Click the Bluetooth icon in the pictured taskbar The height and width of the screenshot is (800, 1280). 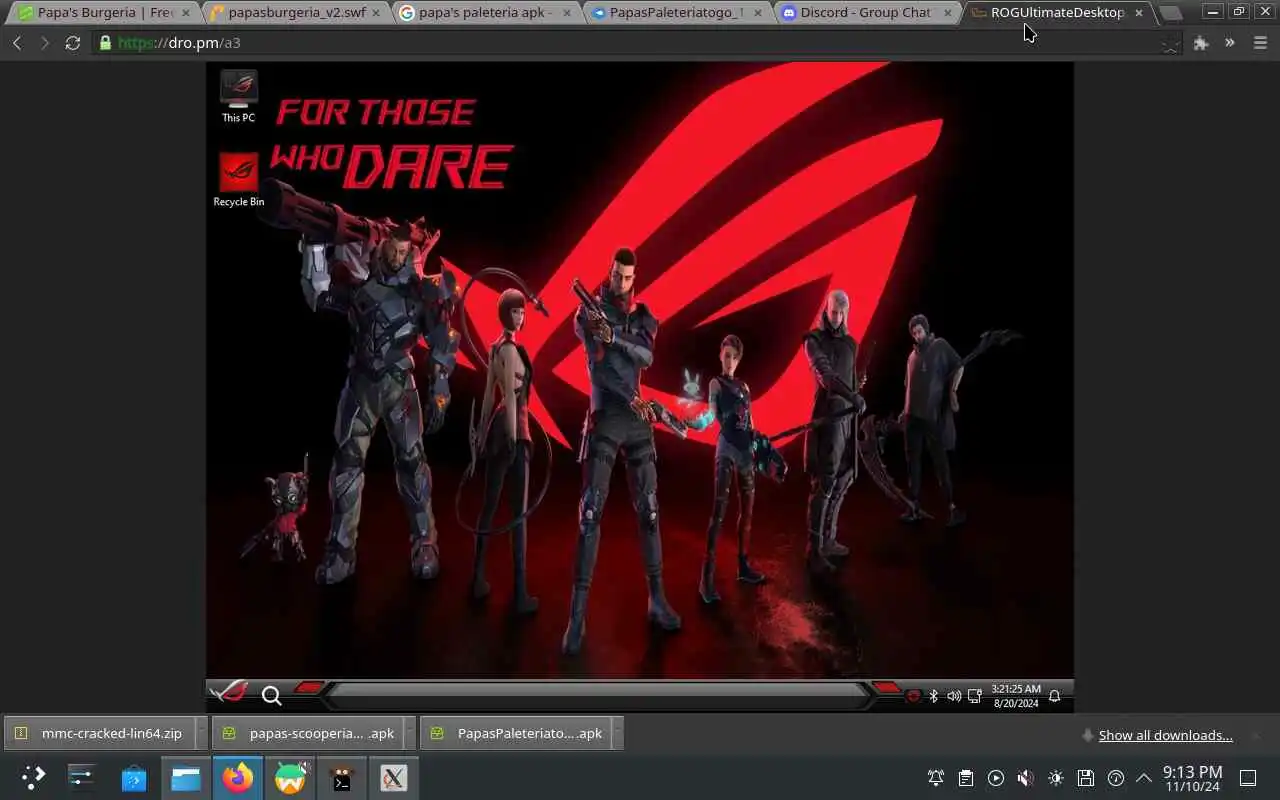(933, 696)
